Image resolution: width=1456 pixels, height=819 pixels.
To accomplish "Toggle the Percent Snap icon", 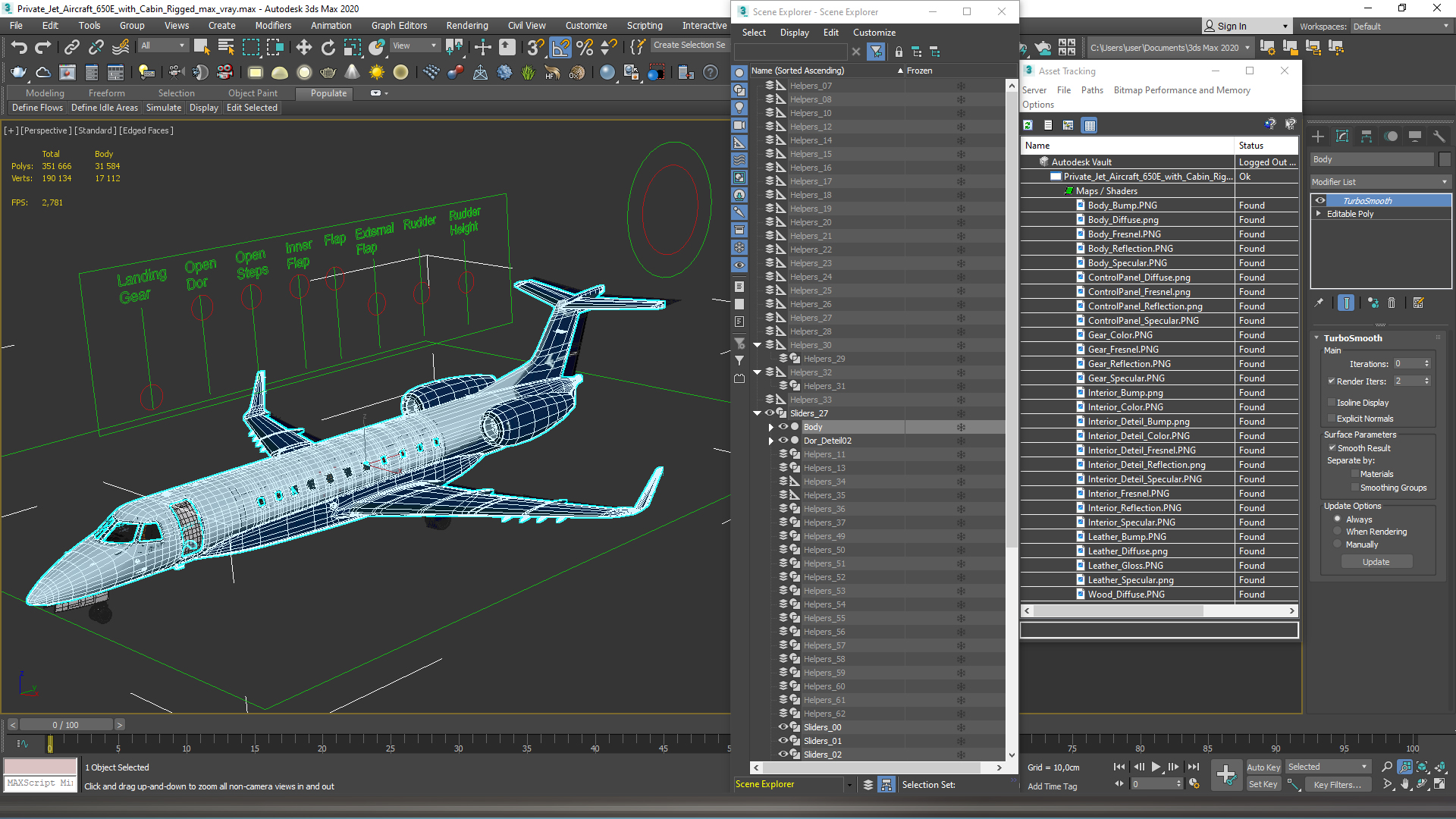I will [585, 47].
